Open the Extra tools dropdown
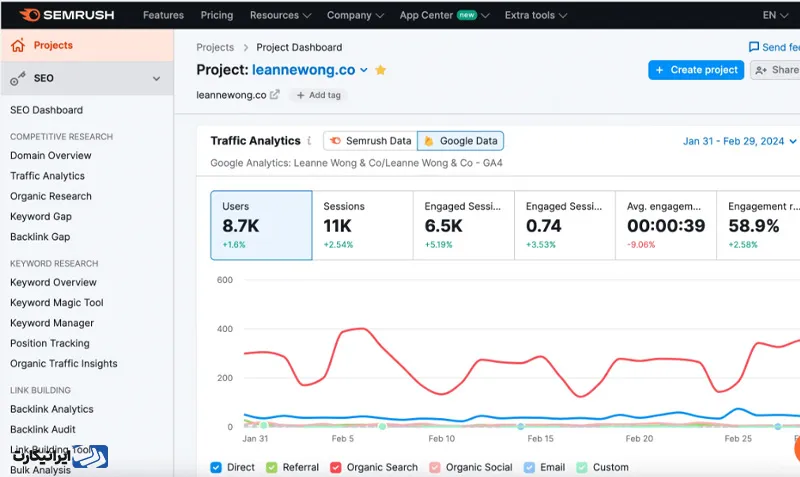 536,15
